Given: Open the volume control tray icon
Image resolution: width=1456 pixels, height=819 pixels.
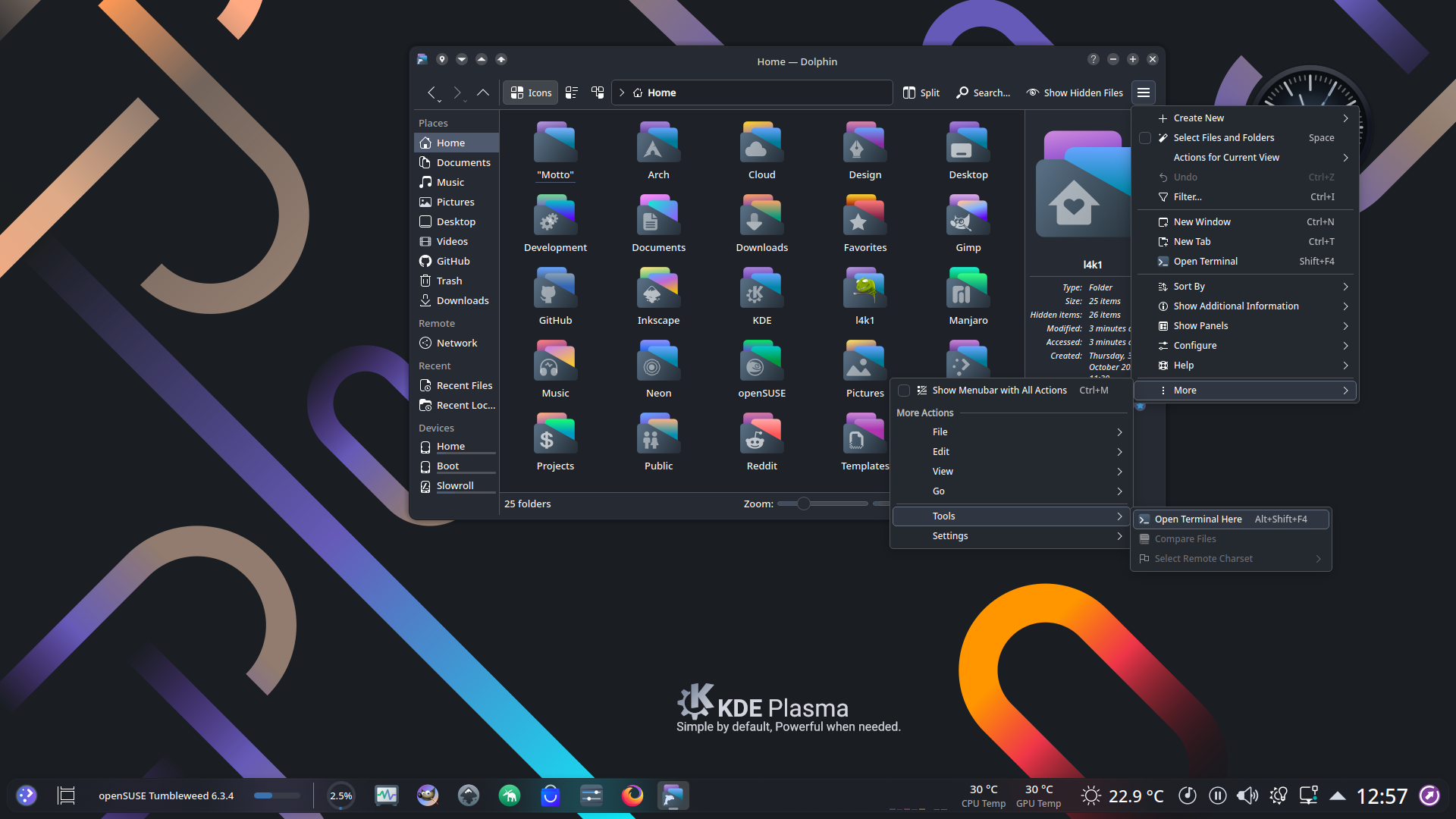Looking at the screenshot, I should (1247, 795).
